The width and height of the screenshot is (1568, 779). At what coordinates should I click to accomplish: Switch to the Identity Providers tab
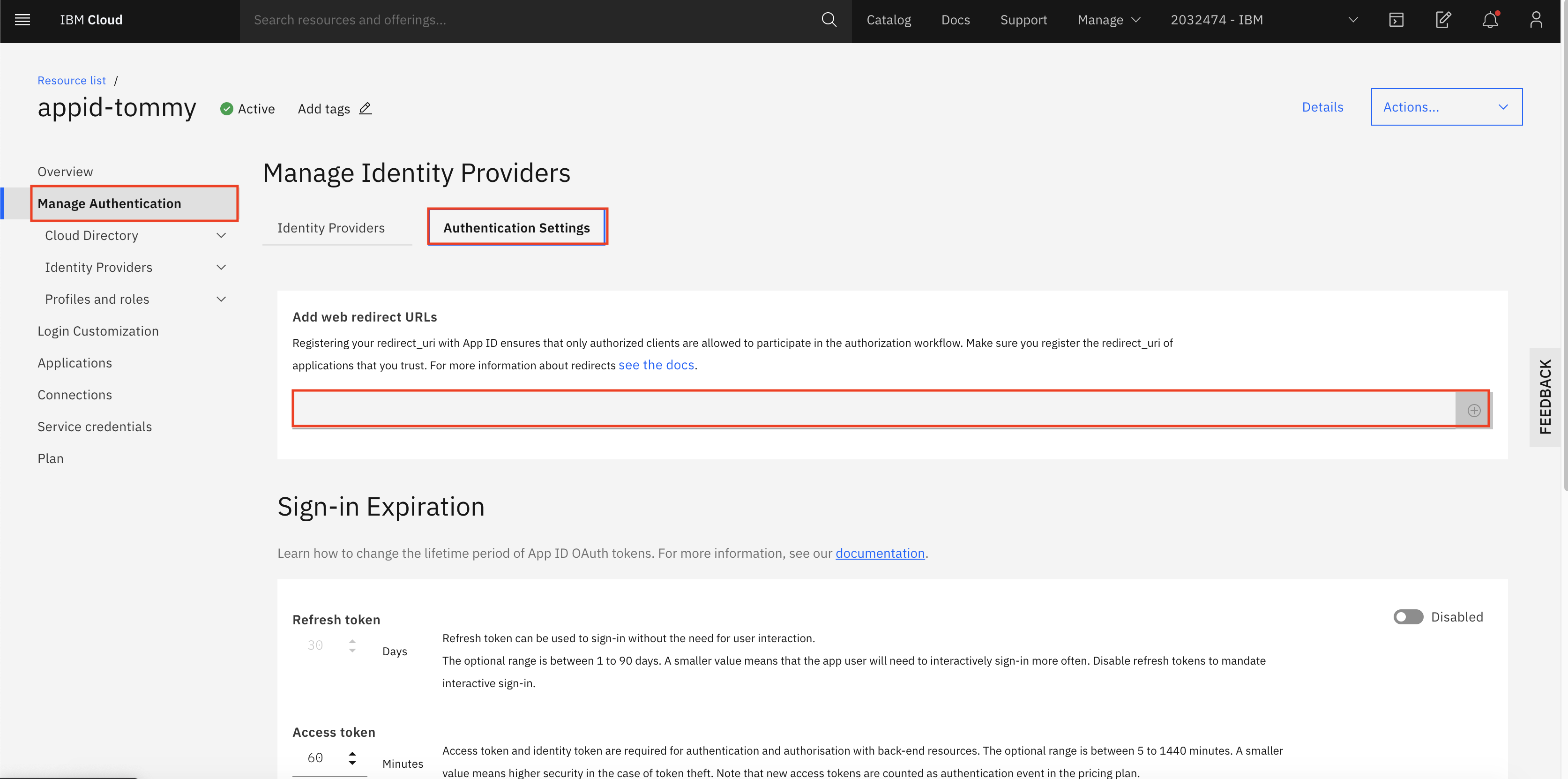pos(331,228)
